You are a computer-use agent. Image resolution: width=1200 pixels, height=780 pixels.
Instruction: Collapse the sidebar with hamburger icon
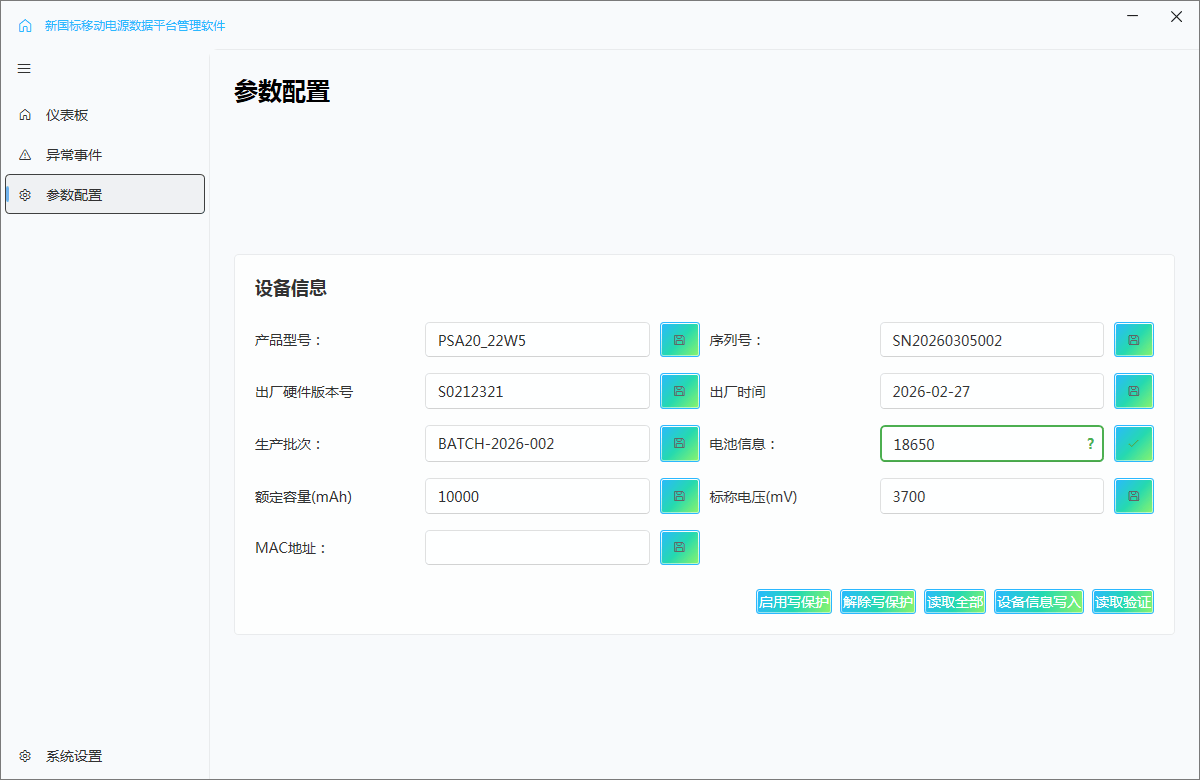[x=25, y=69]
